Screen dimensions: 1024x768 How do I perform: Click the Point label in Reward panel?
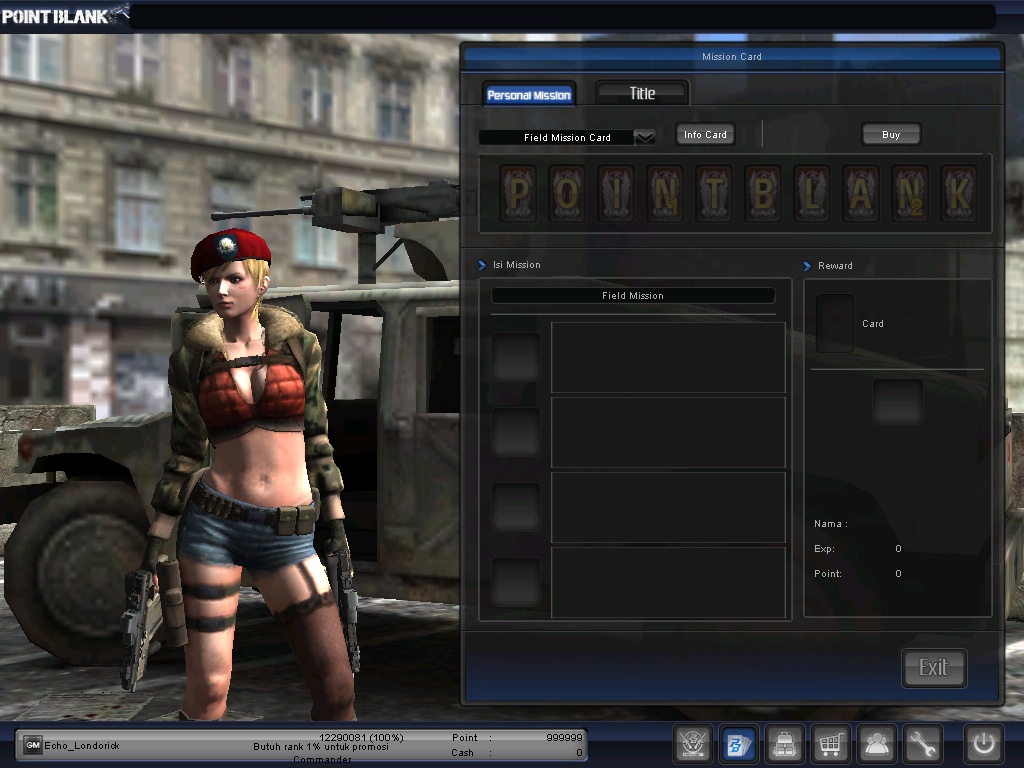click(827, 573)
